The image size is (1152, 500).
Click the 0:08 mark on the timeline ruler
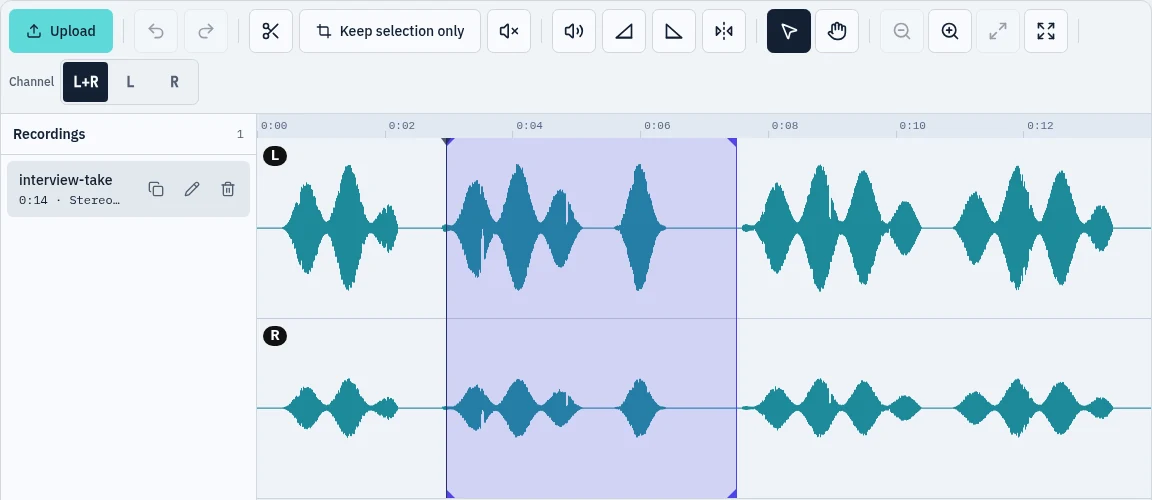coord(785,126)
